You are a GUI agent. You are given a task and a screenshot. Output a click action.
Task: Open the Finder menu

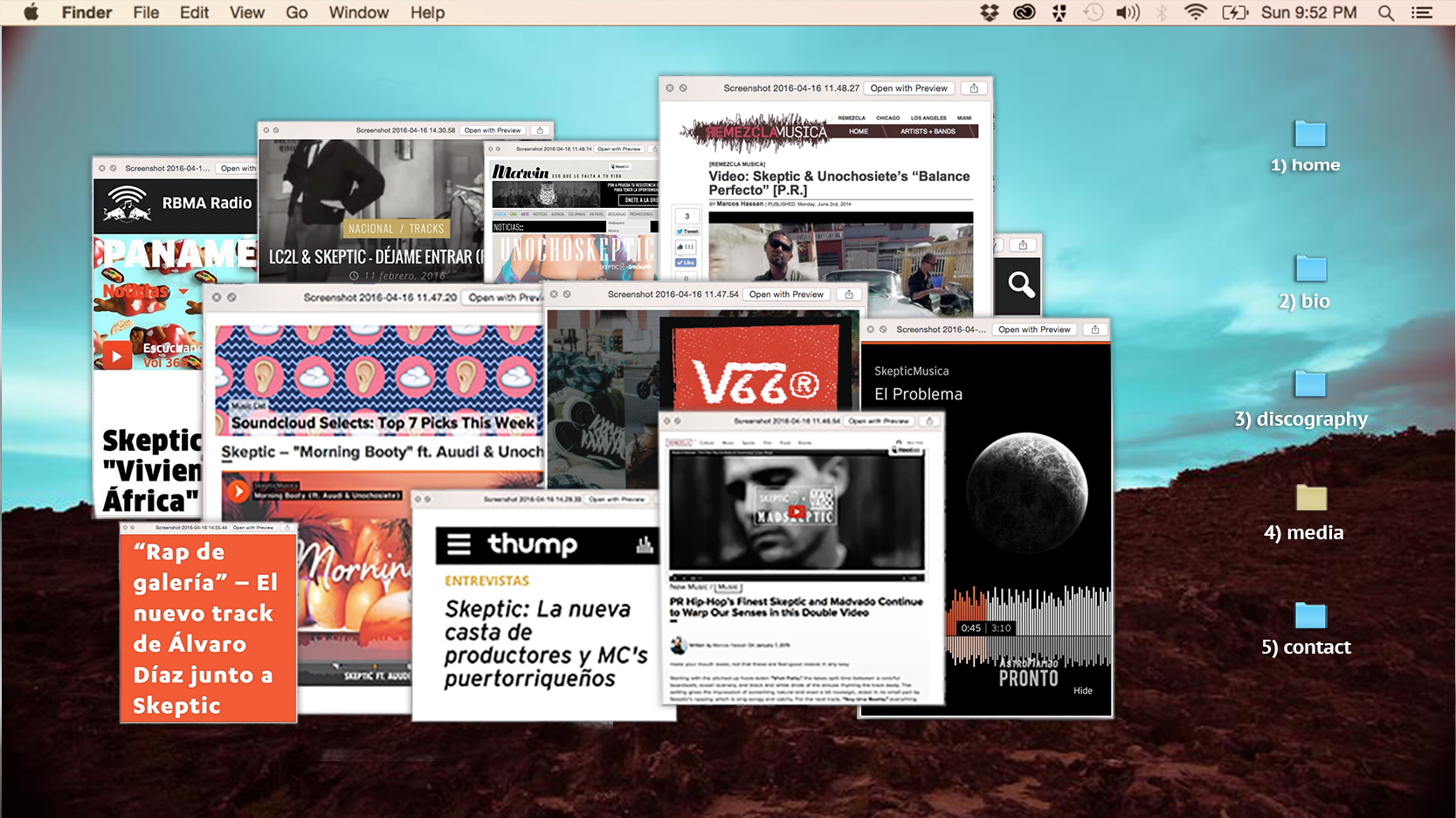coord(86,12)
